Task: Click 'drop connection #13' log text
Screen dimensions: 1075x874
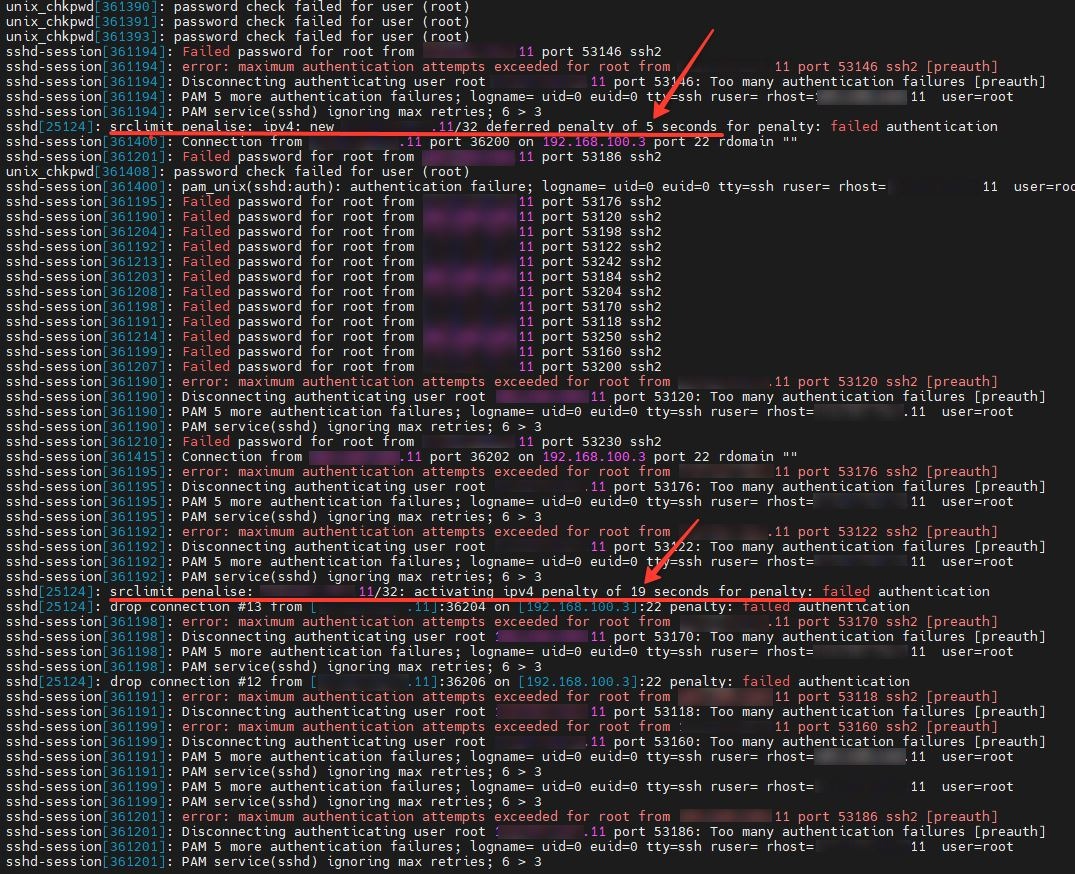Action: 186,607
